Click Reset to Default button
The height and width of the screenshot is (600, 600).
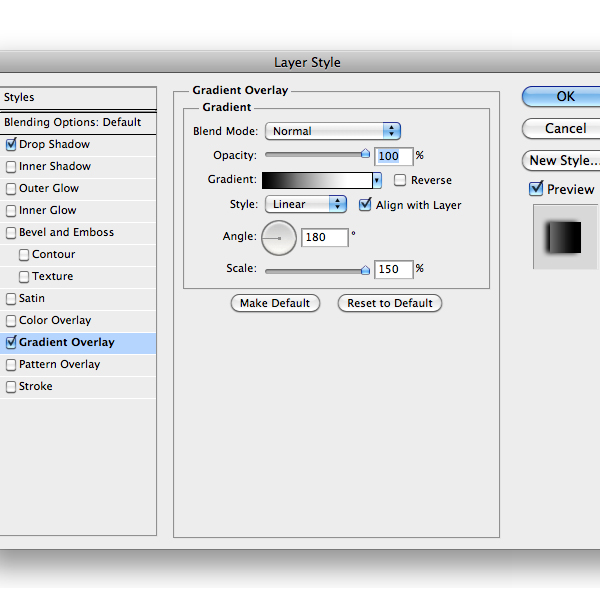[x=390, y=303]
